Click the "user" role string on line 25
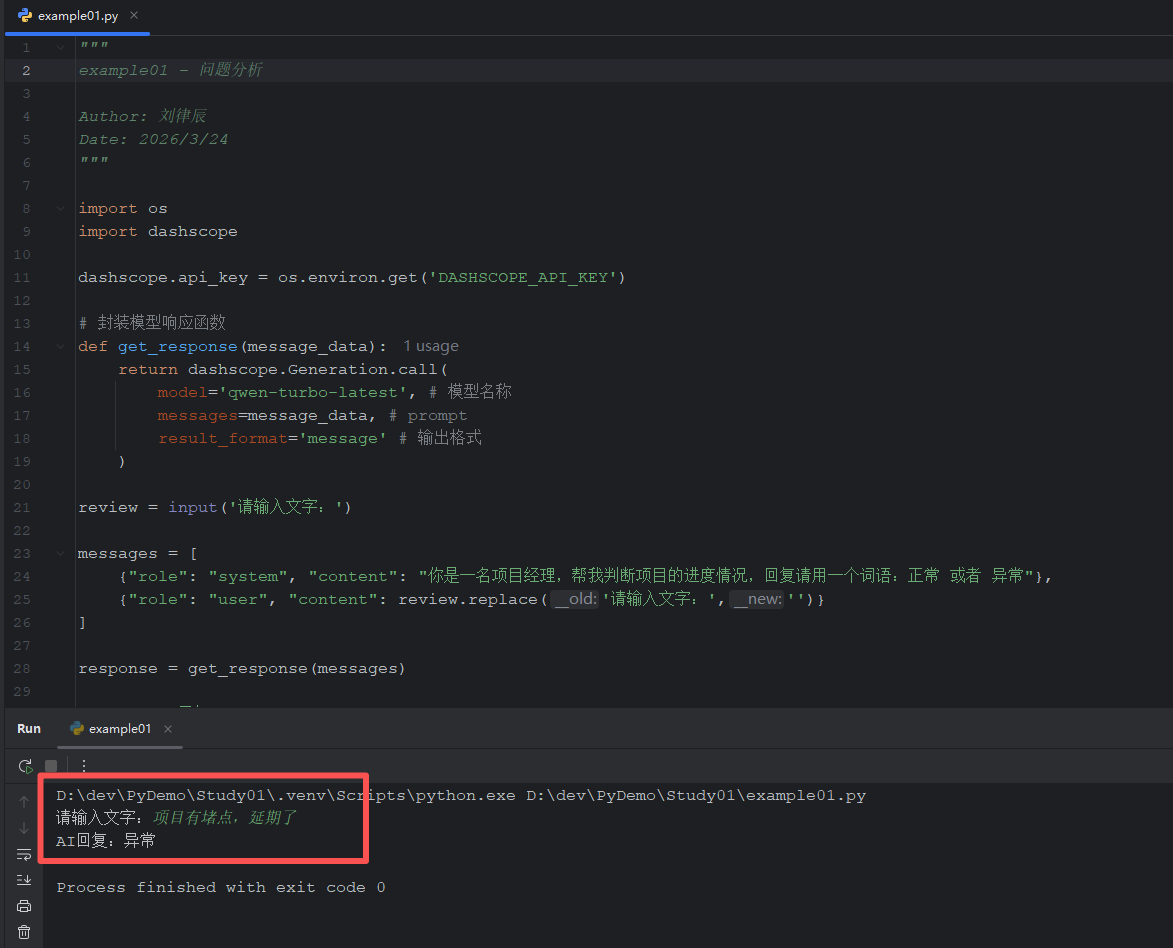 [x=238, y=599]
